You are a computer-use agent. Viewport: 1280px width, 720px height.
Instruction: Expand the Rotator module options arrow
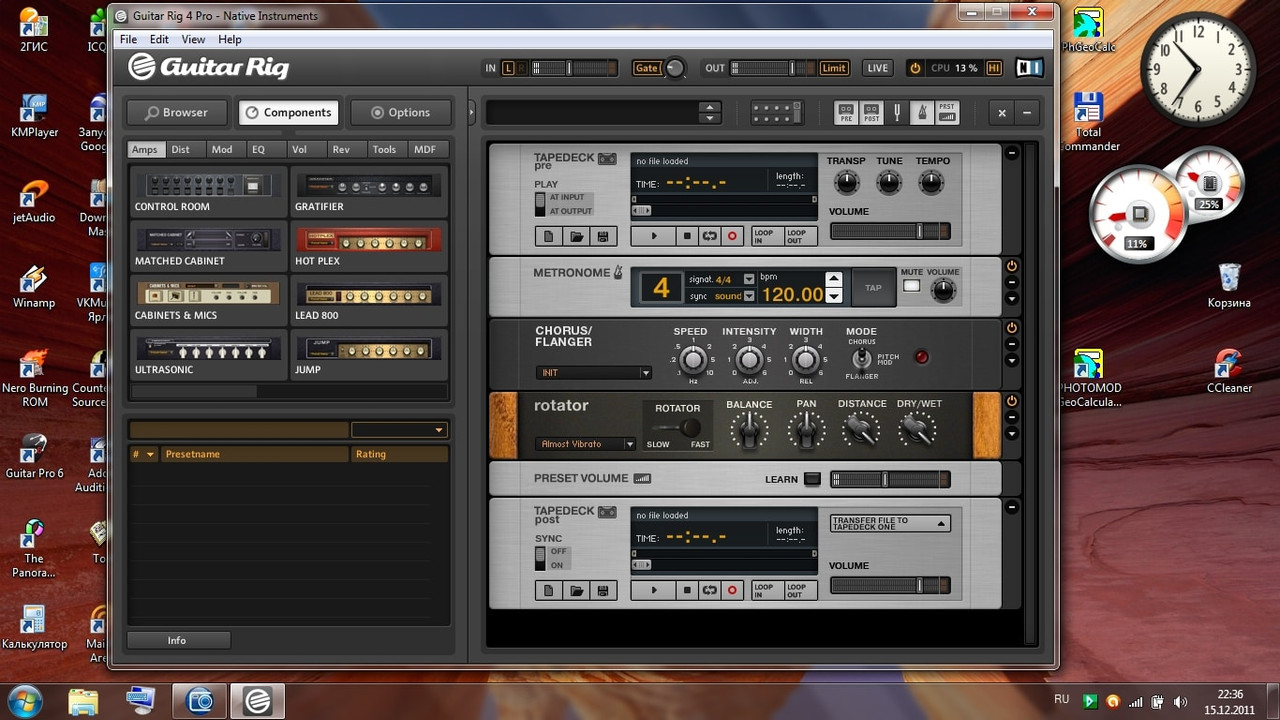1012,433
